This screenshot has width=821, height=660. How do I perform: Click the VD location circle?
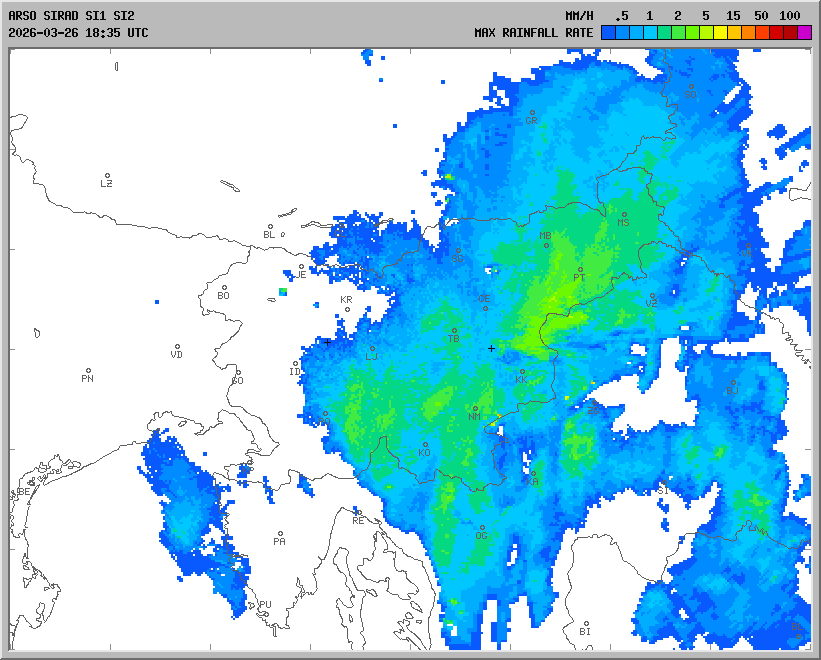point(177,347)
